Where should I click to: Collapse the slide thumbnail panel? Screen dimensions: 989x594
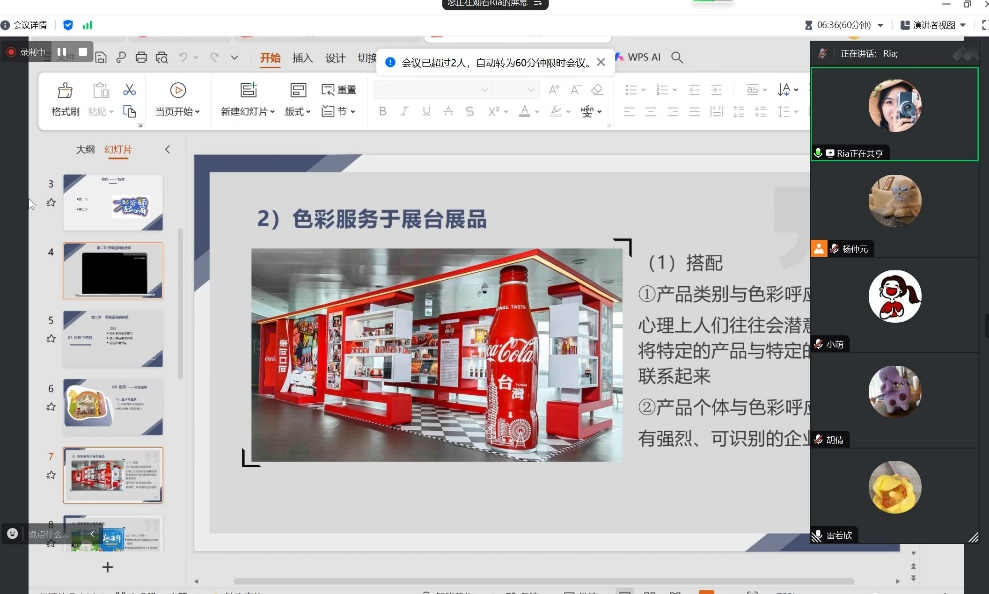[x=167, y=149]
